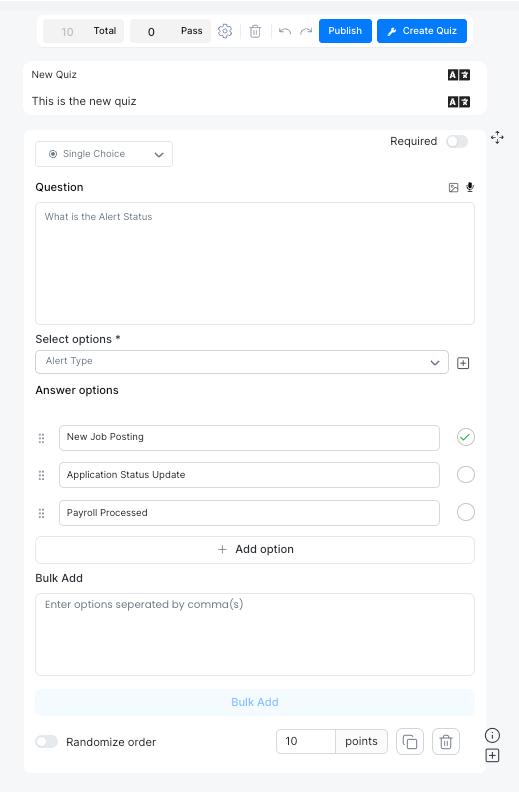Mark Application Status Update as correct
Screen dimensions: 519x792
[465, 475]
